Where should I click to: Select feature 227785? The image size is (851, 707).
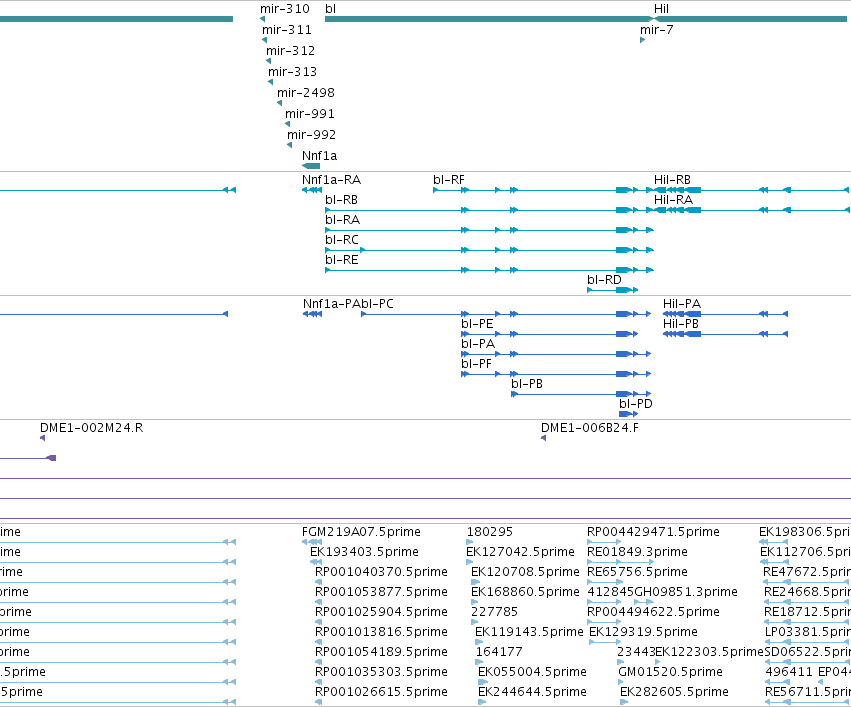pyautogui.click(x=494, y=612)
